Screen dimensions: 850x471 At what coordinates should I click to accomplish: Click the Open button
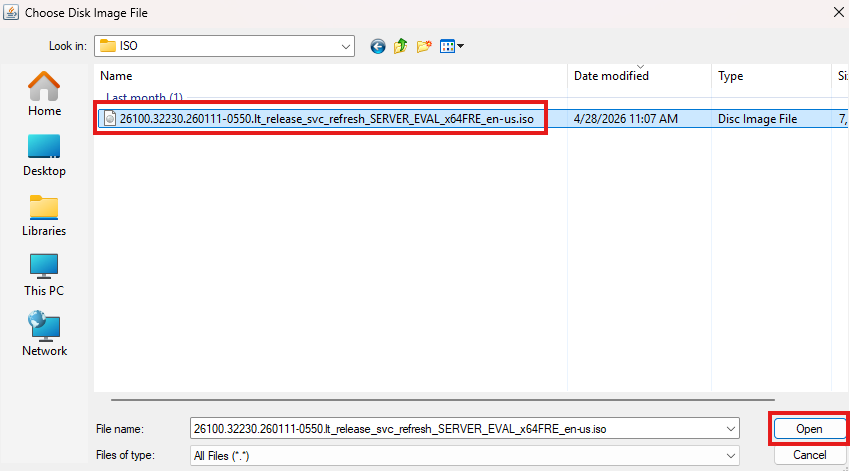809,429
